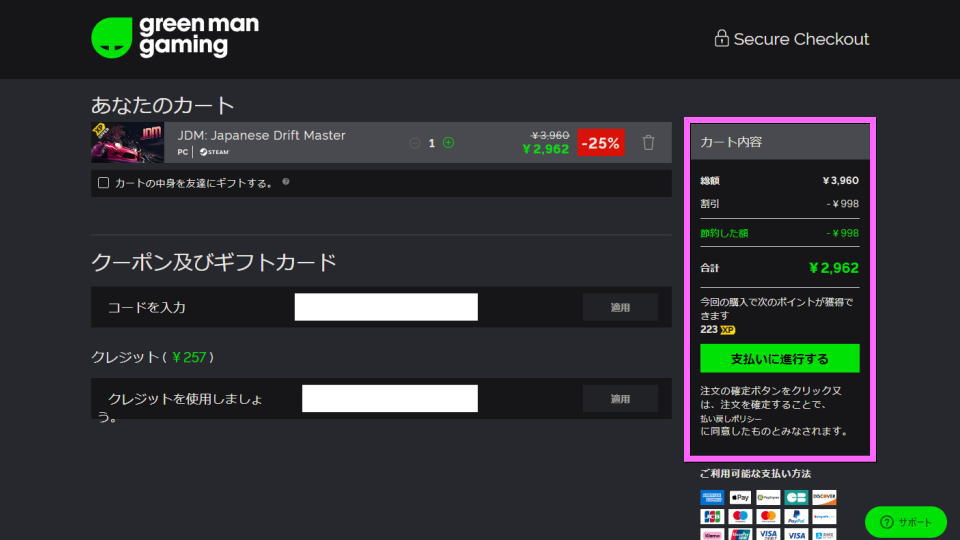Click the Steam platform icon
This screenshot has width=960, height=540.
[214, 152]
